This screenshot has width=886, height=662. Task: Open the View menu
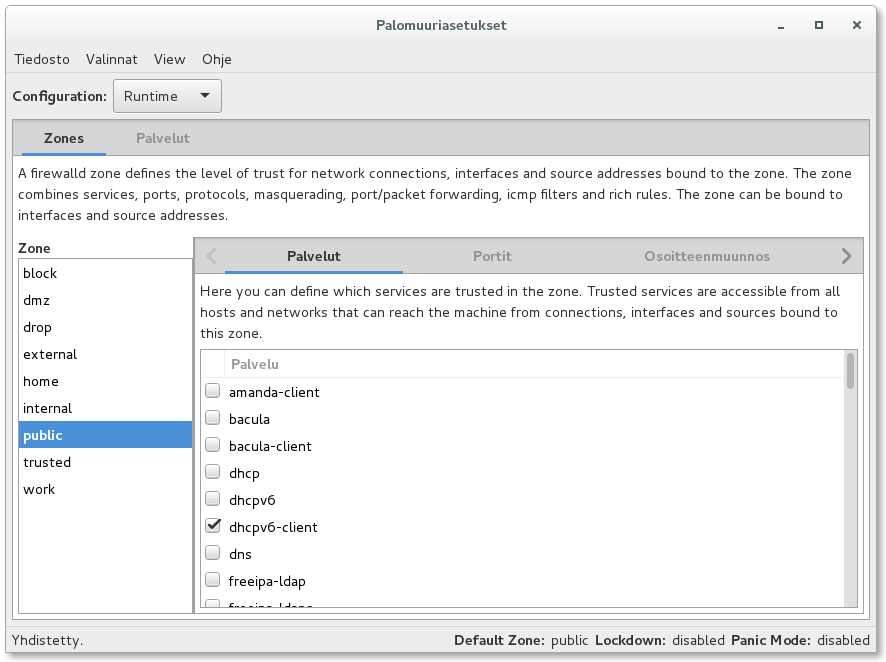pyautogui.click(x=169, y=59)
